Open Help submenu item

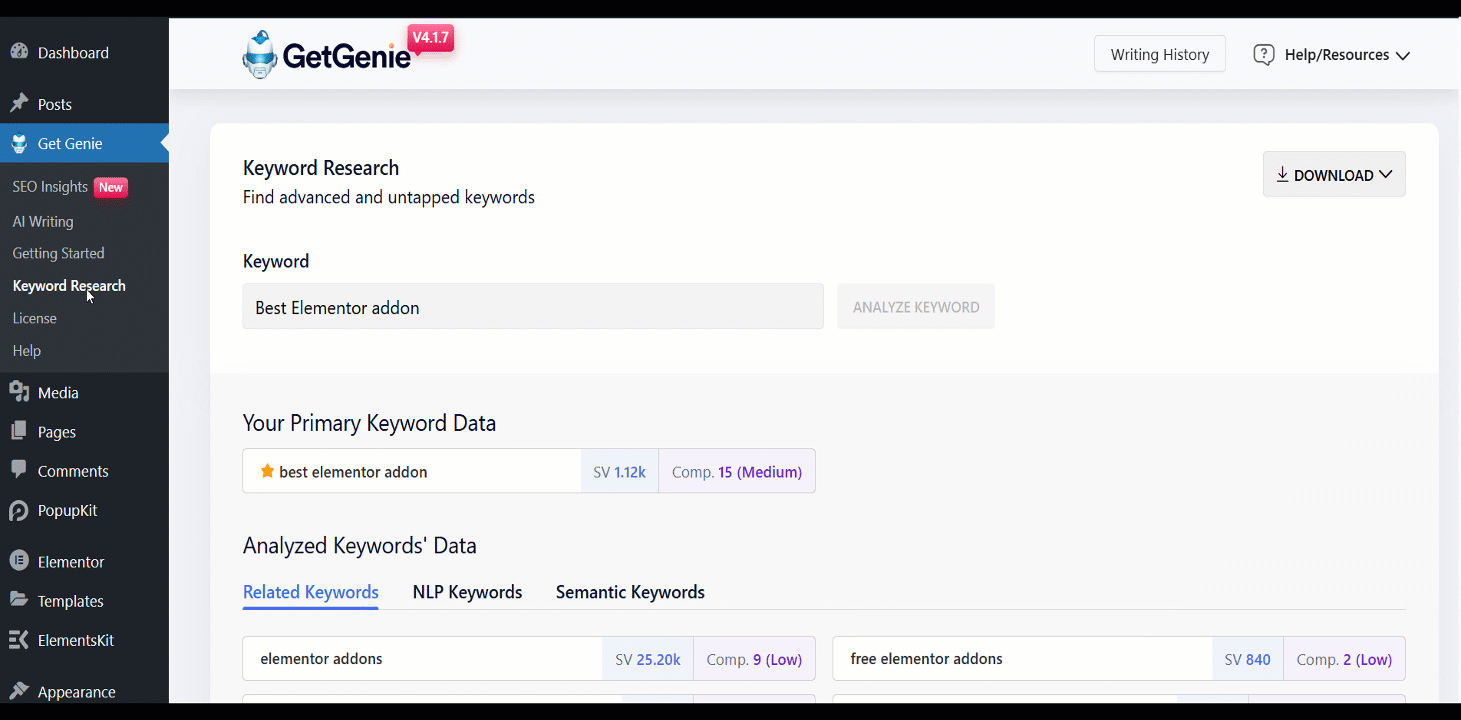(x=27, y=350)
